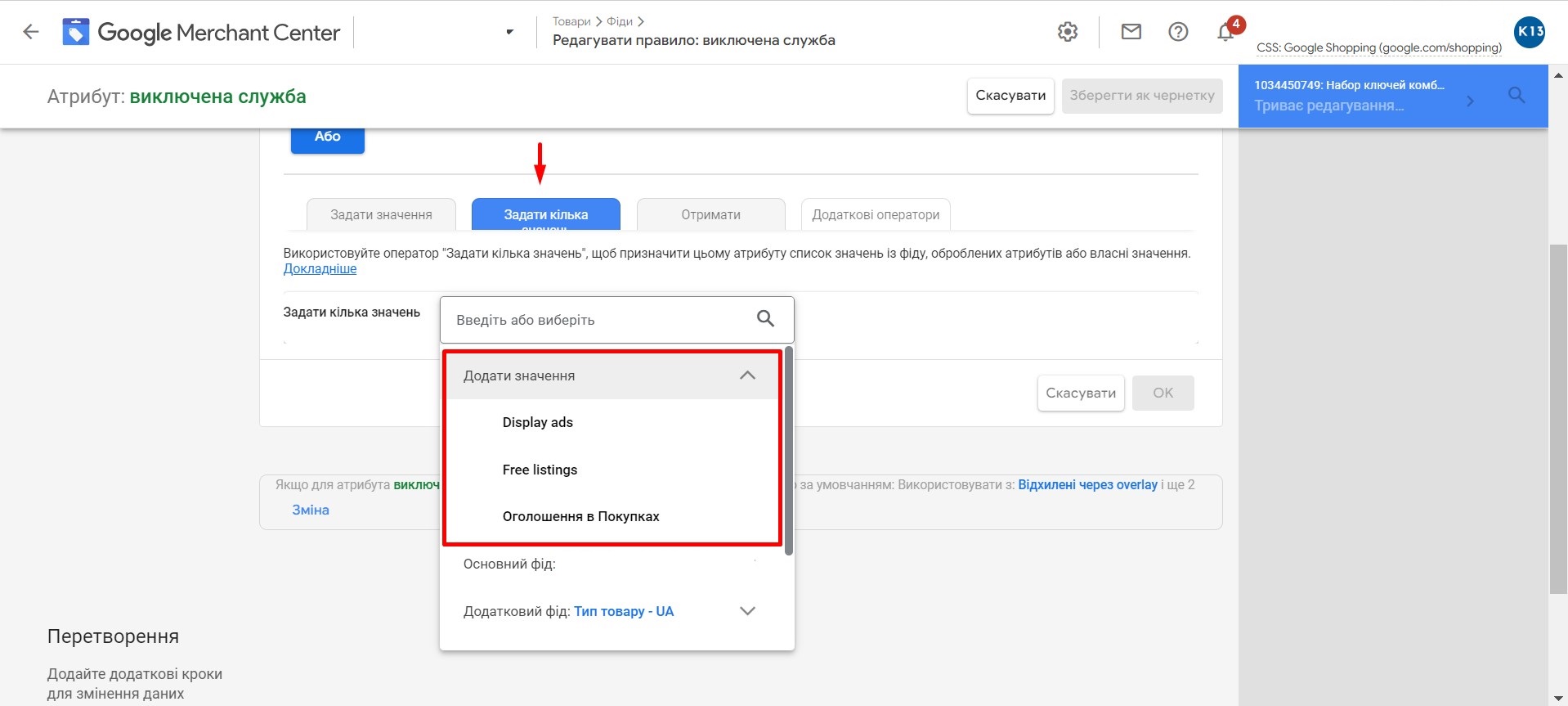Click the search icon in blue panel
The height and width of the screenshot is (706, 1568).
click(x=1516, y=96)
